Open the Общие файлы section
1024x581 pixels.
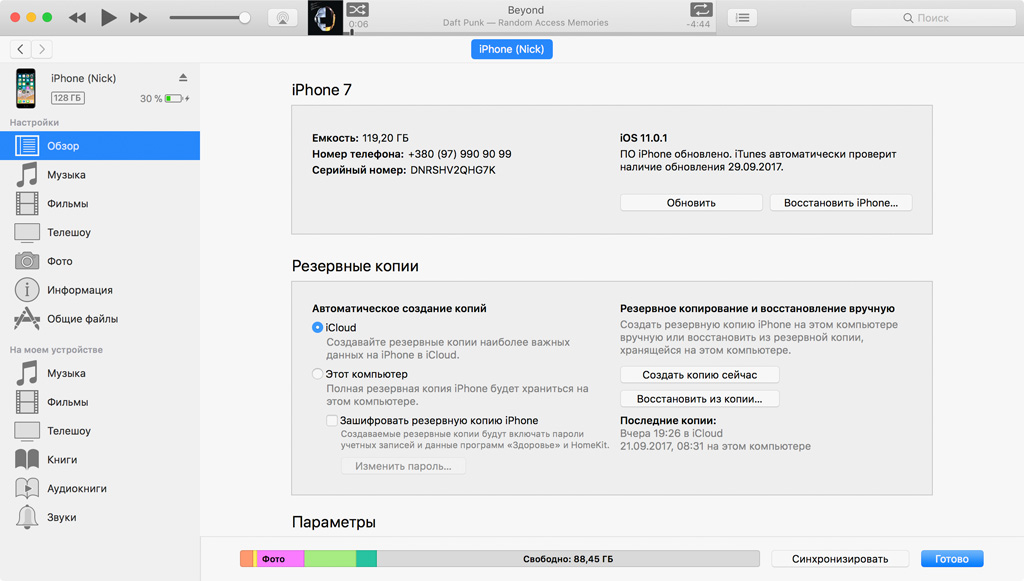click(x=100, y=319)
